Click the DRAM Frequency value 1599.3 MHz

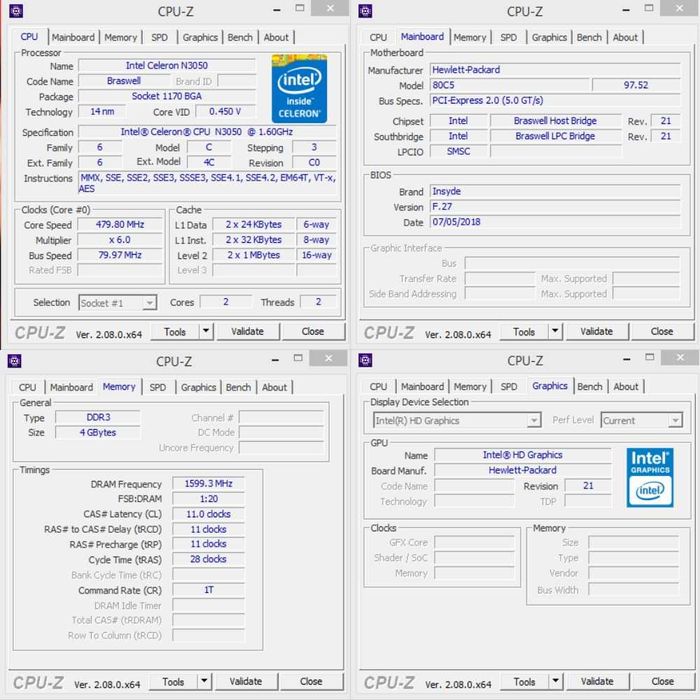[208, 483]
